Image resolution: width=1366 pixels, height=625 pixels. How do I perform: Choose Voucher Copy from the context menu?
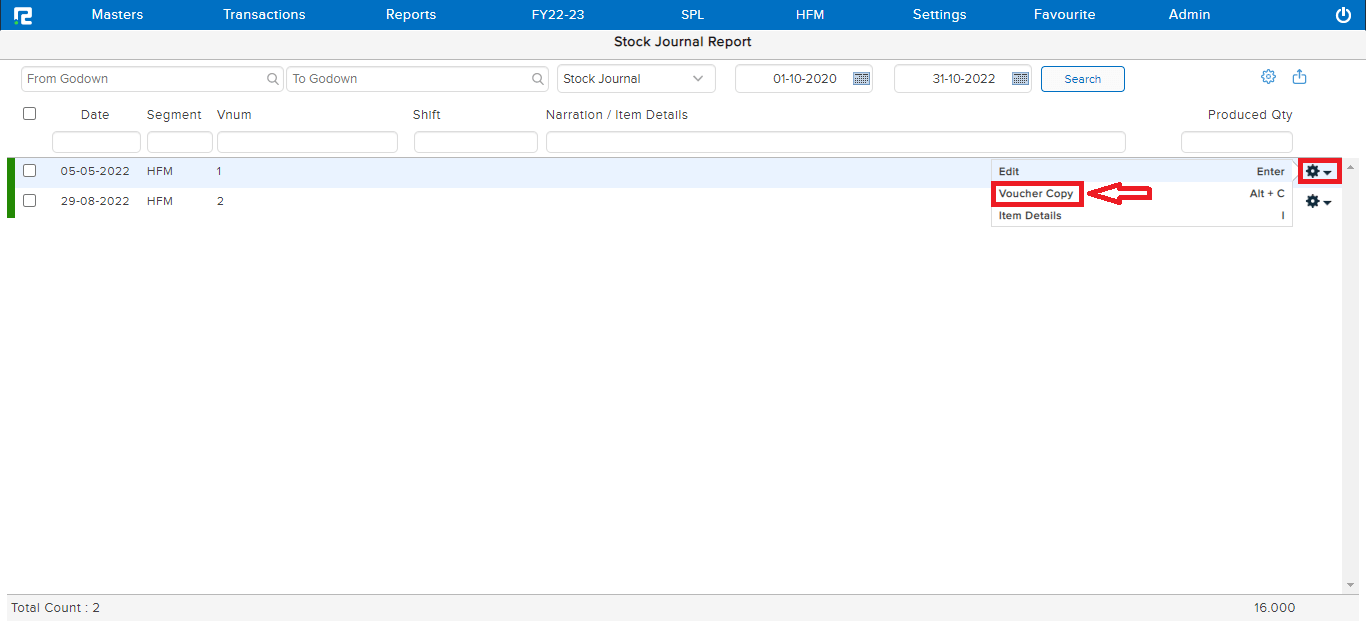[1036, 194]
